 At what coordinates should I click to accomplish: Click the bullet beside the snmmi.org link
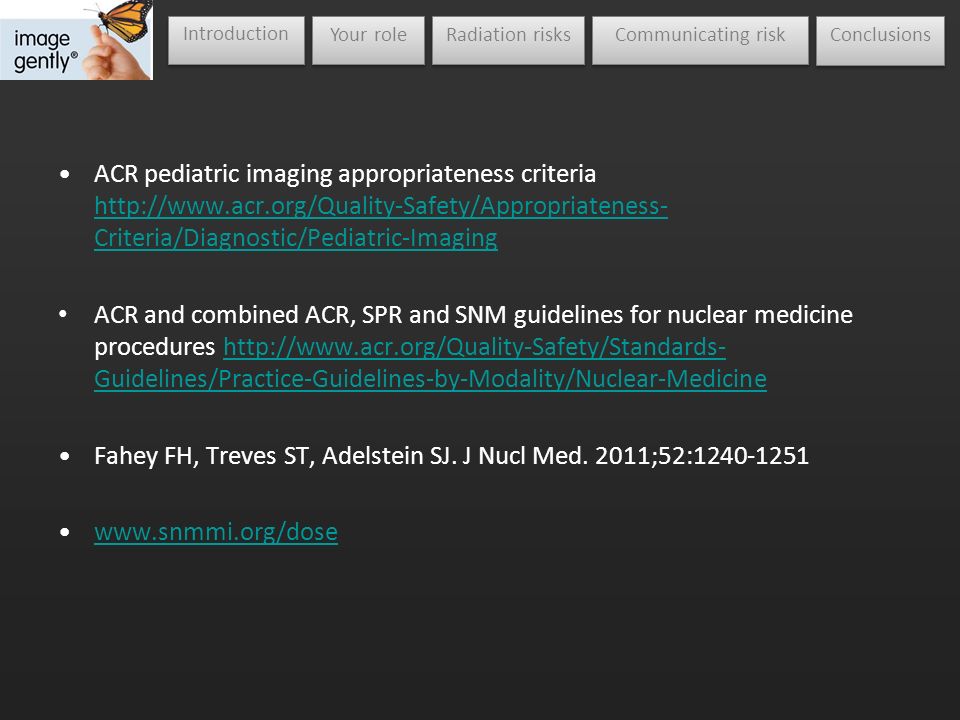tap(65, 532)
